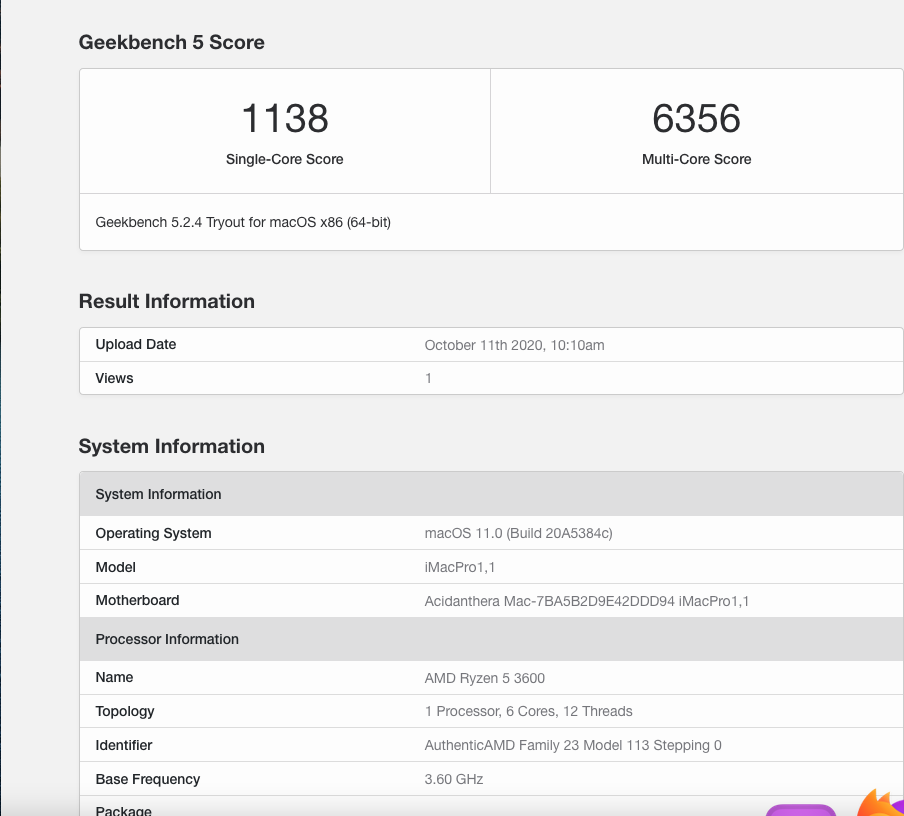Click the "Upload Date" row label
Screen dimensions: 904x816
coord(135,344)
